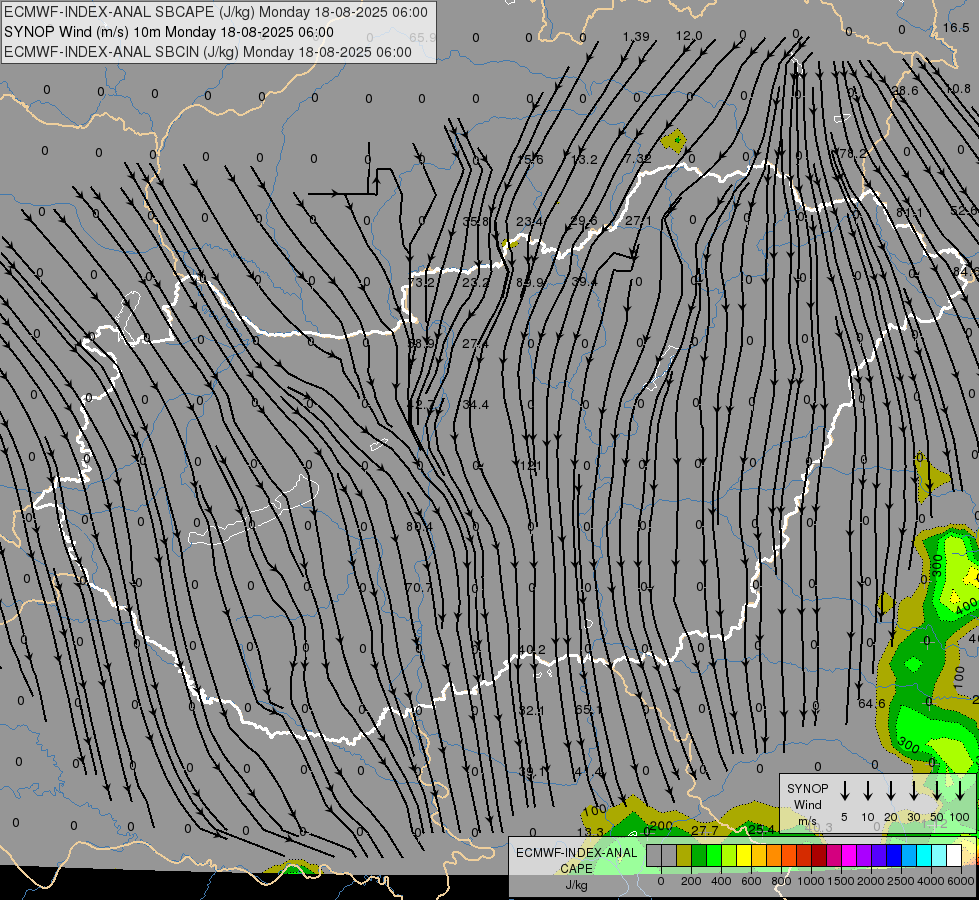
Task: Click the map value 80.4
Action: pos(419,527)
